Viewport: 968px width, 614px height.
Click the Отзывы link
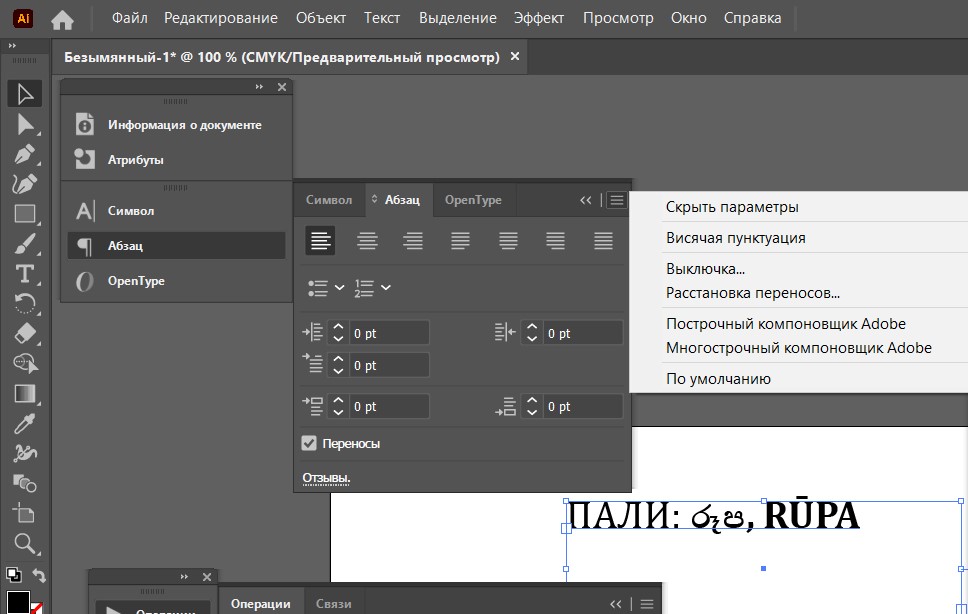(x=326, y=478)
